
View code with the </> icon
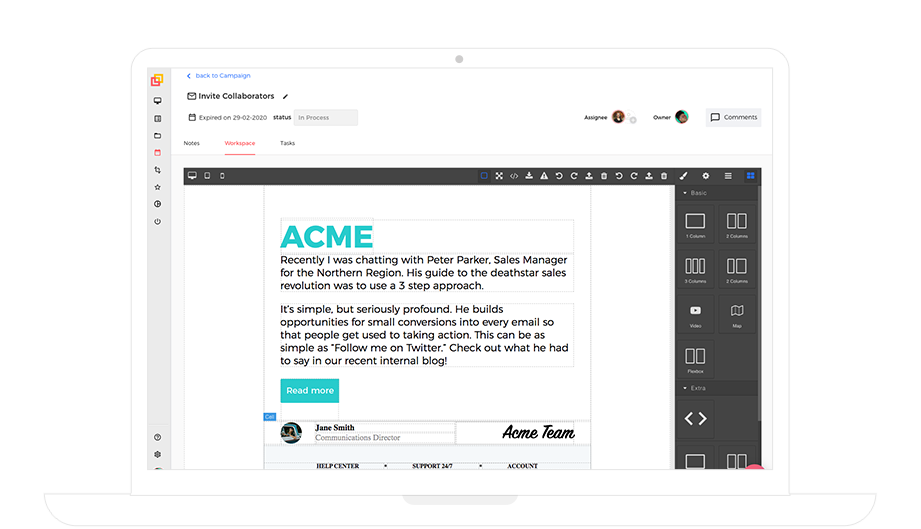[x=514, y=176]
